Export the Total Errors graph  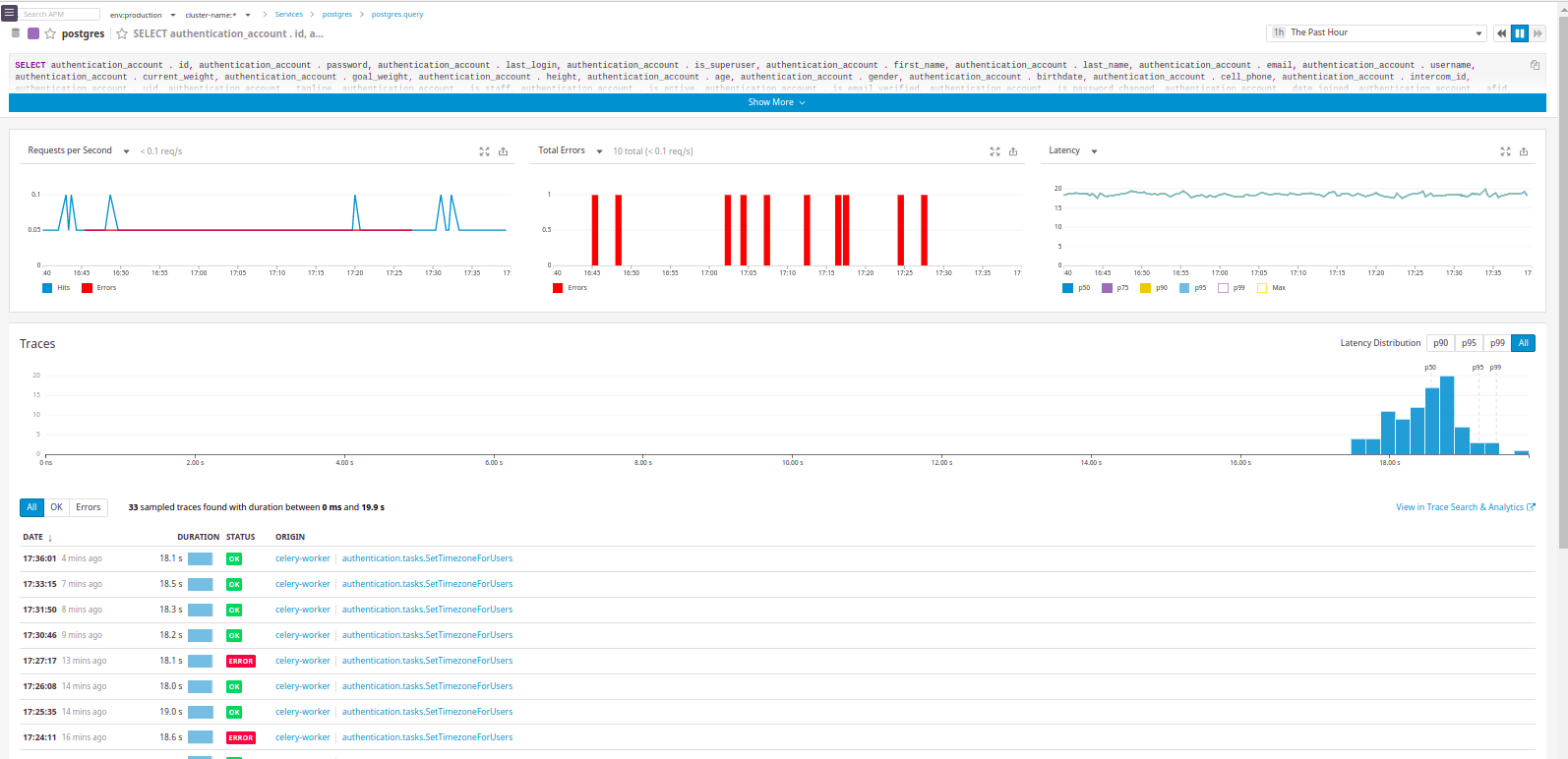tap(1013, 151)
